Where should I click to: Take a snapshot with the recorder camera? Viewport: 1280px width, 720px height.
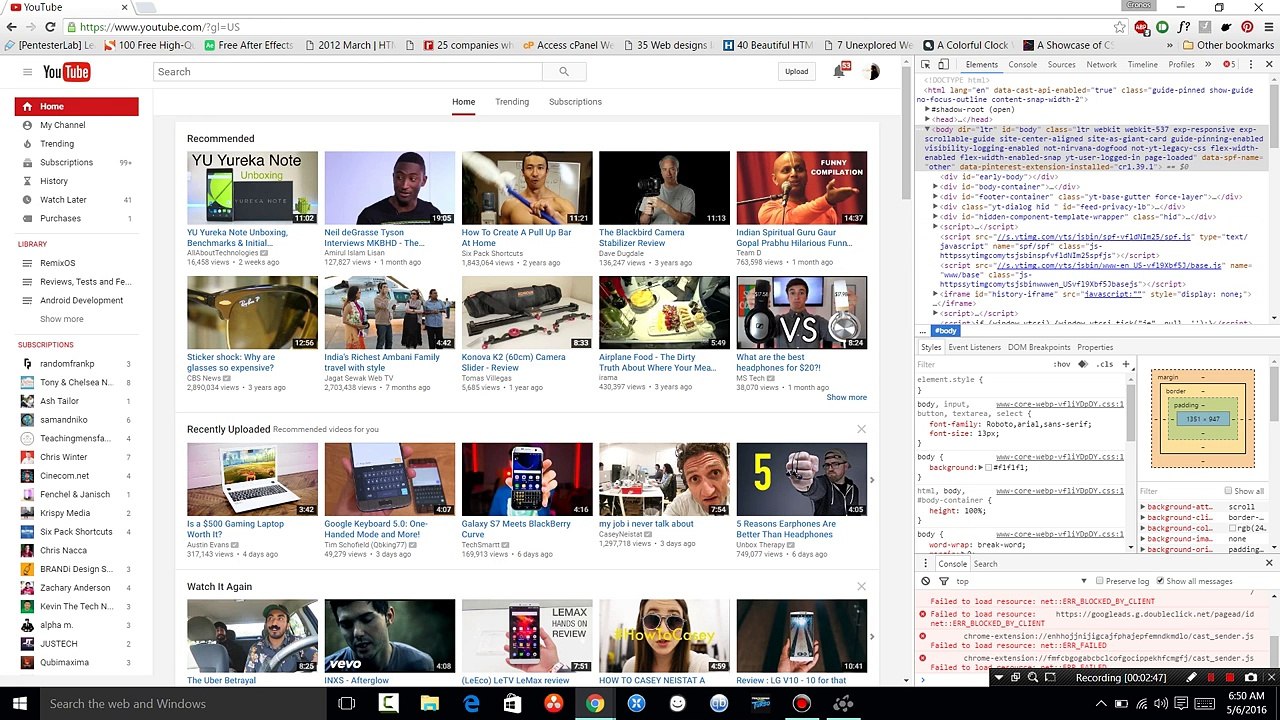click(1250, 678)
